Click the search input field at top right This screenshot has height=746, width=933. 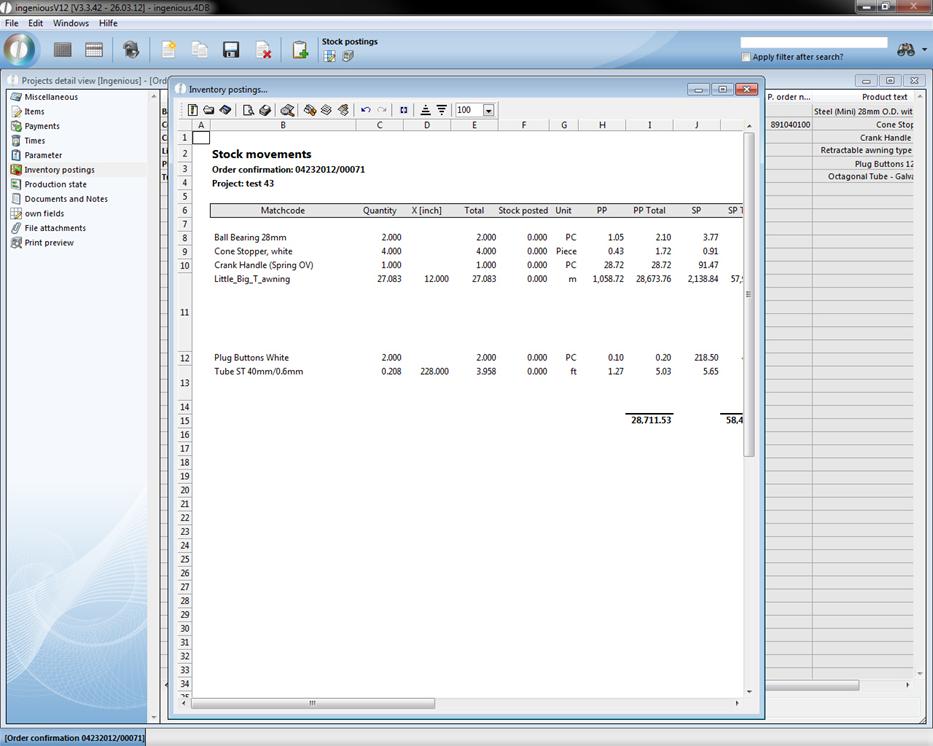tap(813, 43)
